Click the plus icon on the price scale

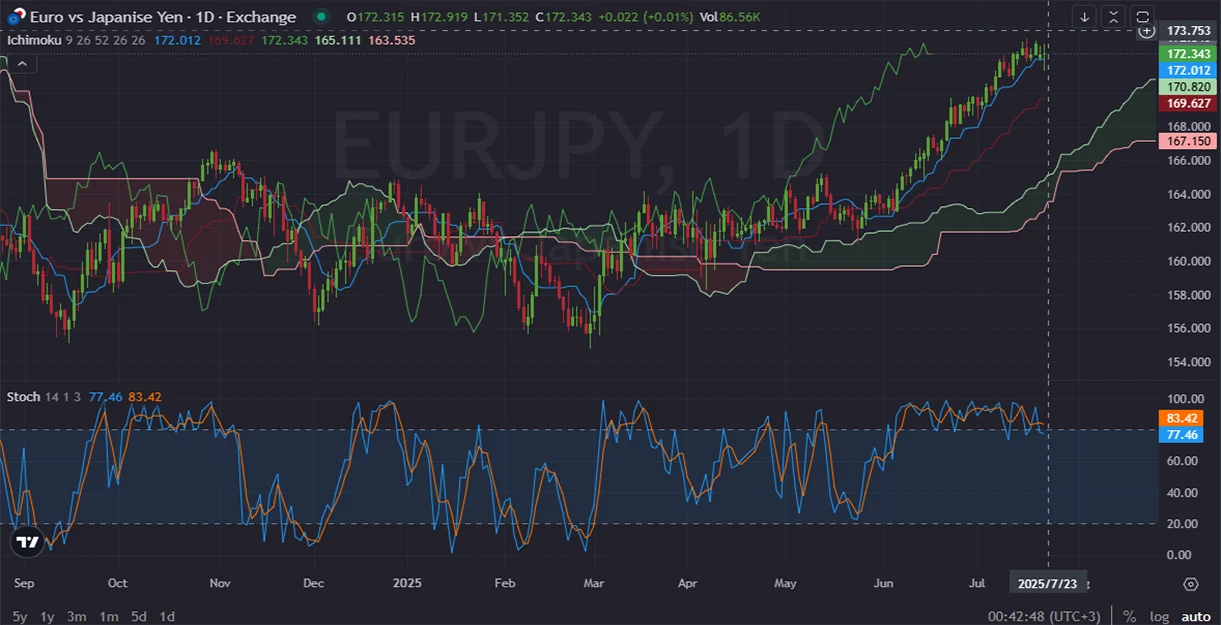[1148, 31]
